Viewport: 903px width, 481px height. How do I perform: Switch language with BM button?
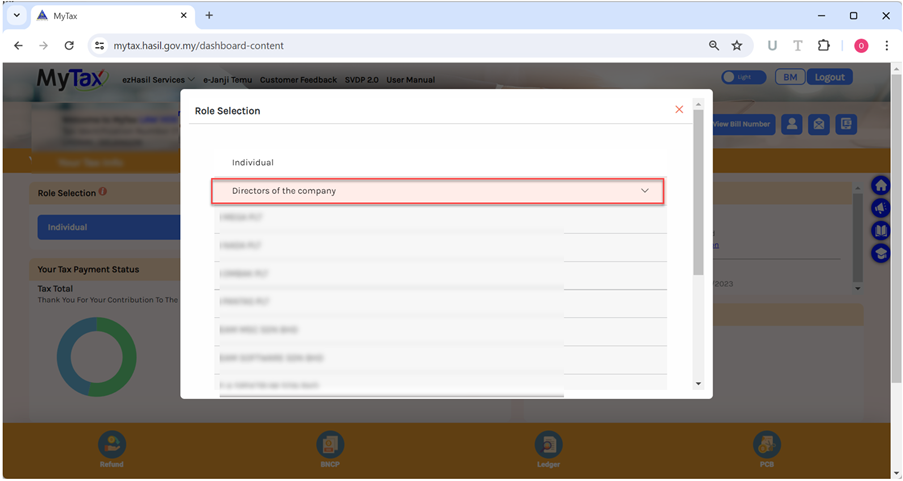(x=790, y=77)
